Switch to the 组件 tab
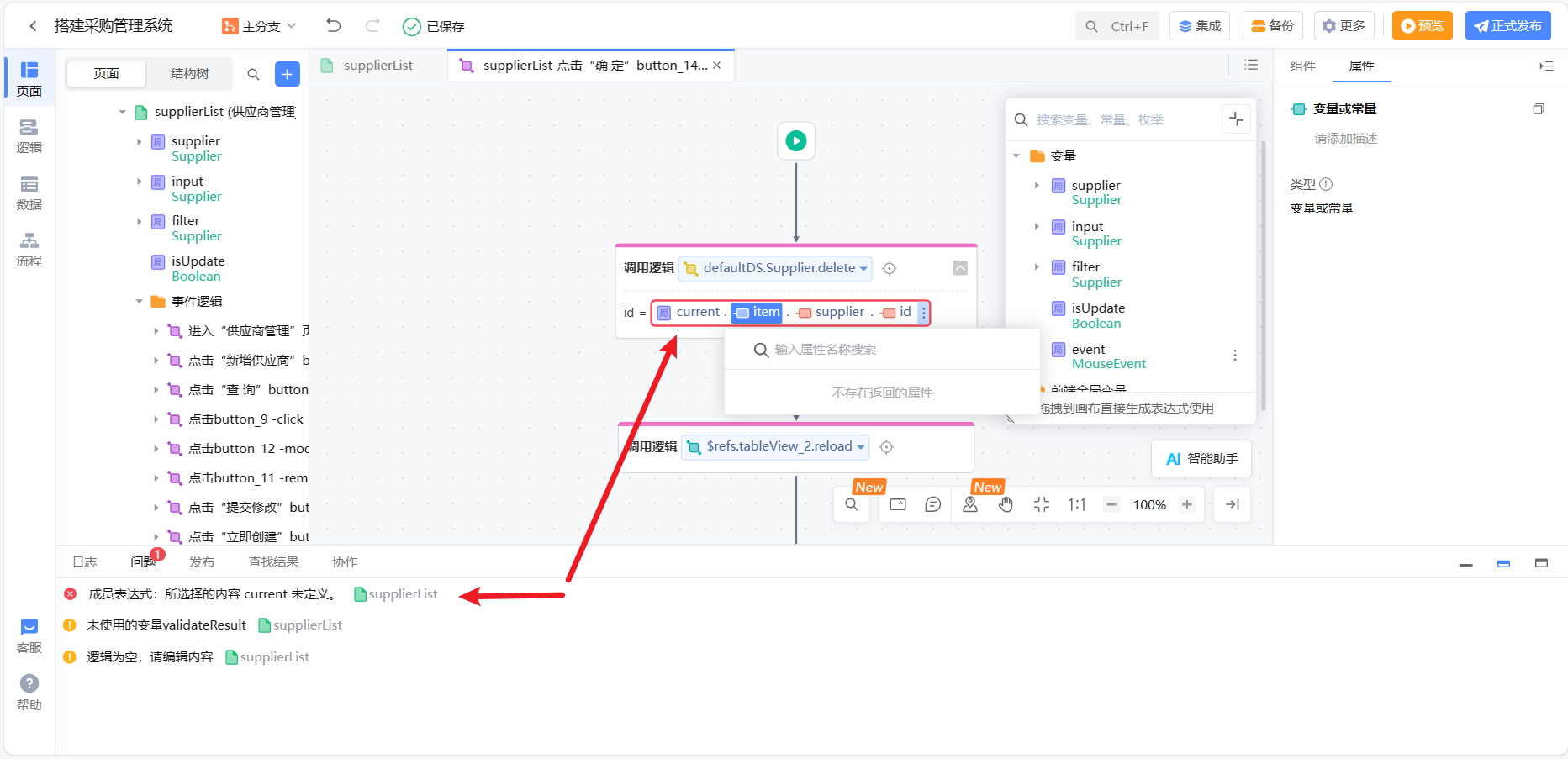Screen dimensions: 1568x759 [1303, 66]
